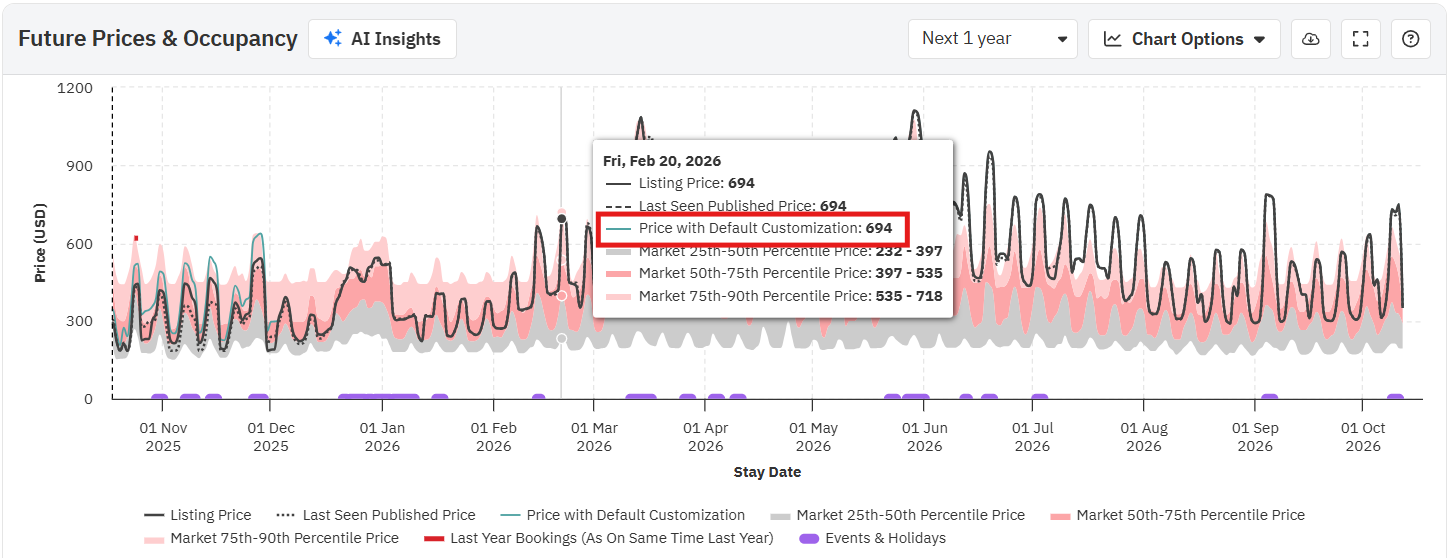This screenshot has height=558, width=1451.
Task: Toggle Market 75th-90th Percentile Price legend item
Action: point(284,538)
